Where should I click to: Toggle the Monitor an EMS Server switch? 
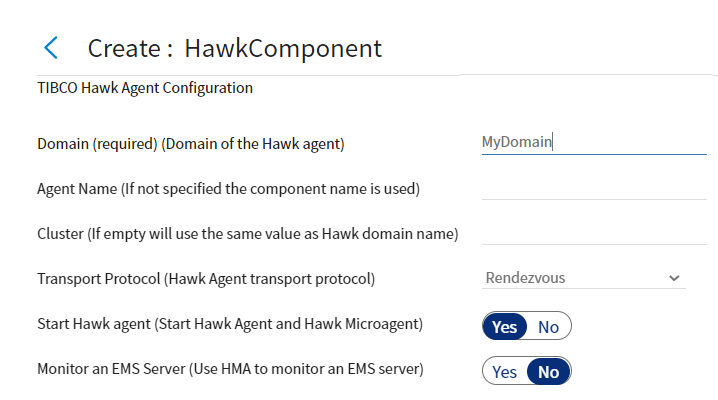527,372
